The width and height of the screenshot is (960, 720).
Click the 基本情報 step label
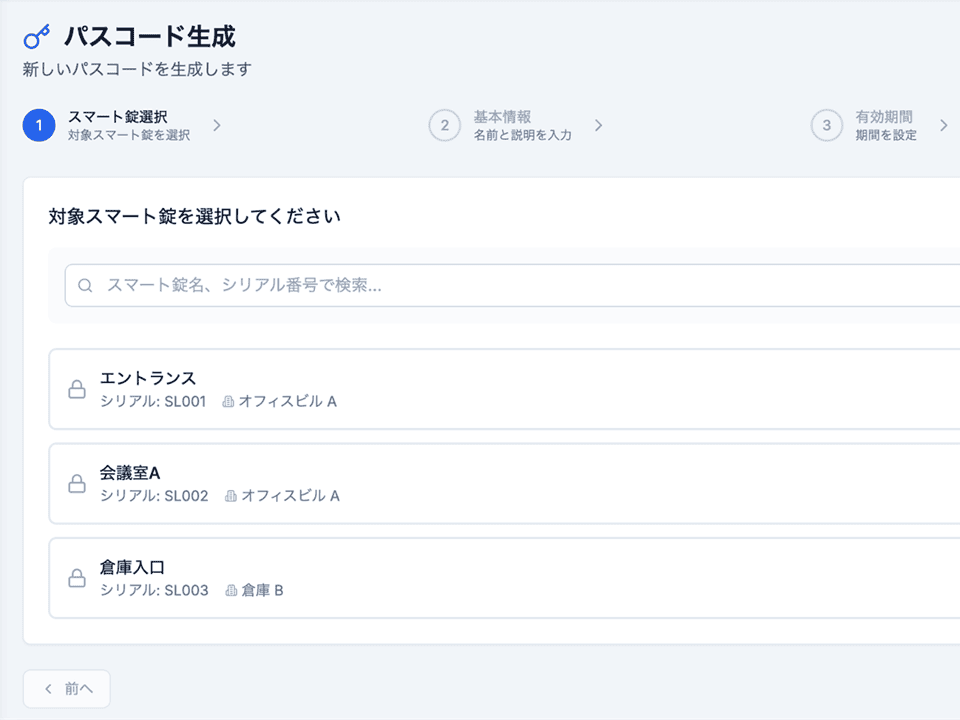(502, 118)
